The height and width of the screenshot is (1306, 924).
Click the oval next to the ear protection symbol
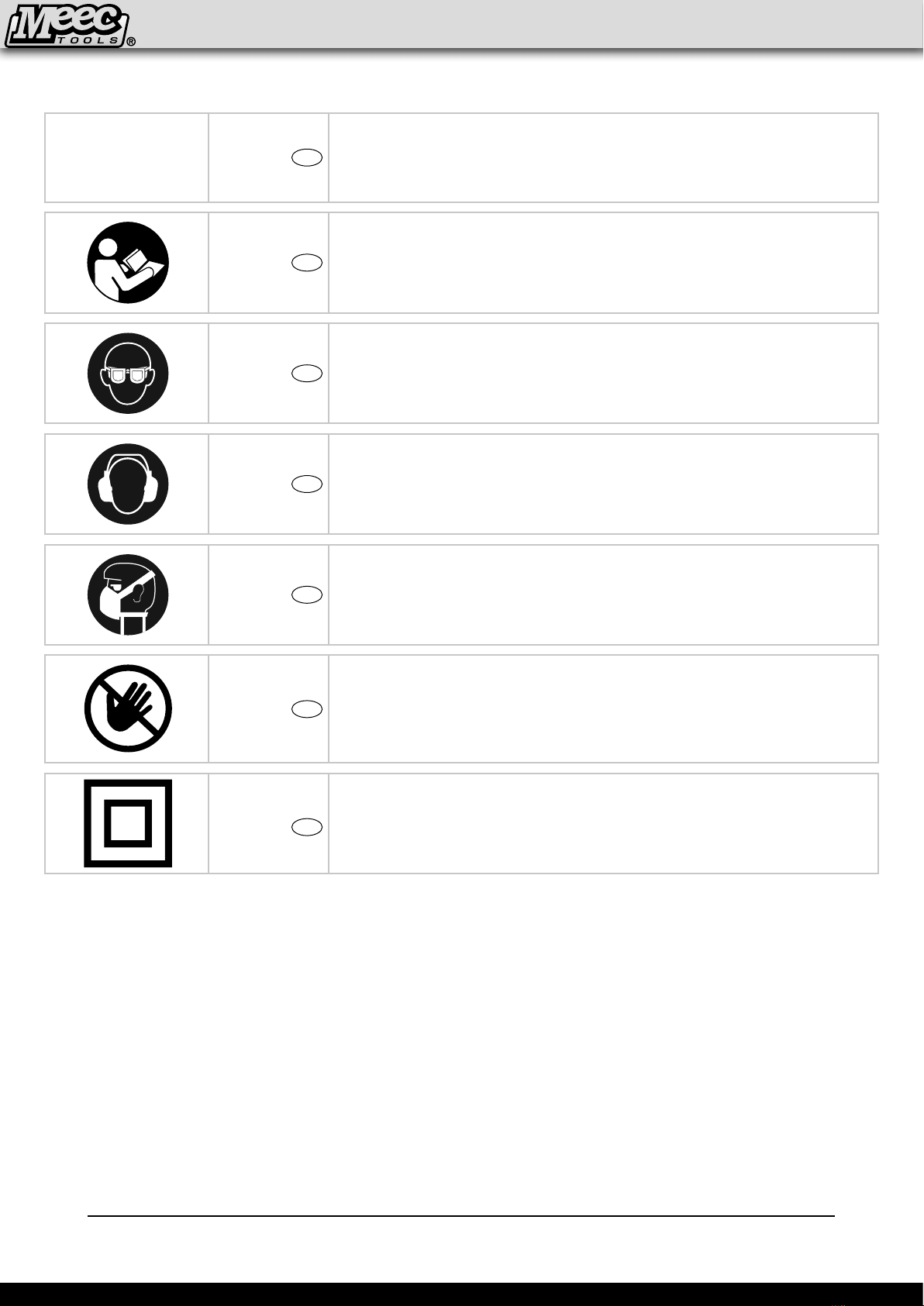point(307,484)
